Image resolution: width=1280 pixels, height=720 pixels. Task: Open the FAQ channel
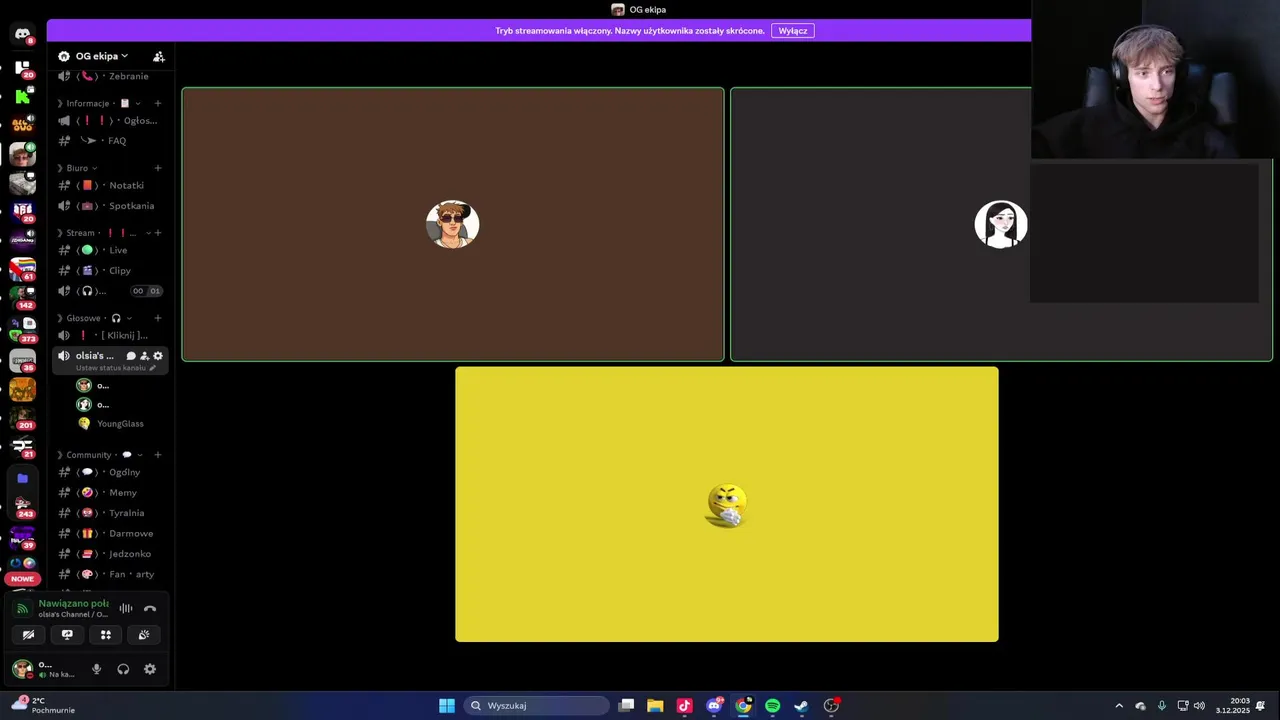pyautogui.click(x=110, y=141)
